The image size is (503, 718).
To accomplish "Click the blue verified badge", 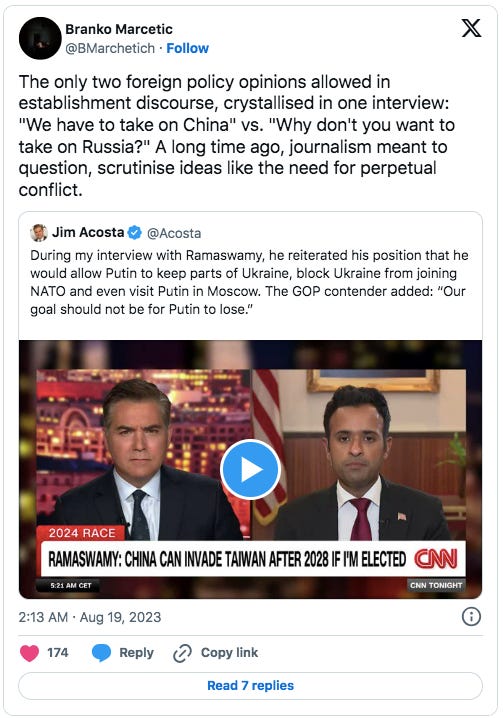I will [x=134, y=233].
